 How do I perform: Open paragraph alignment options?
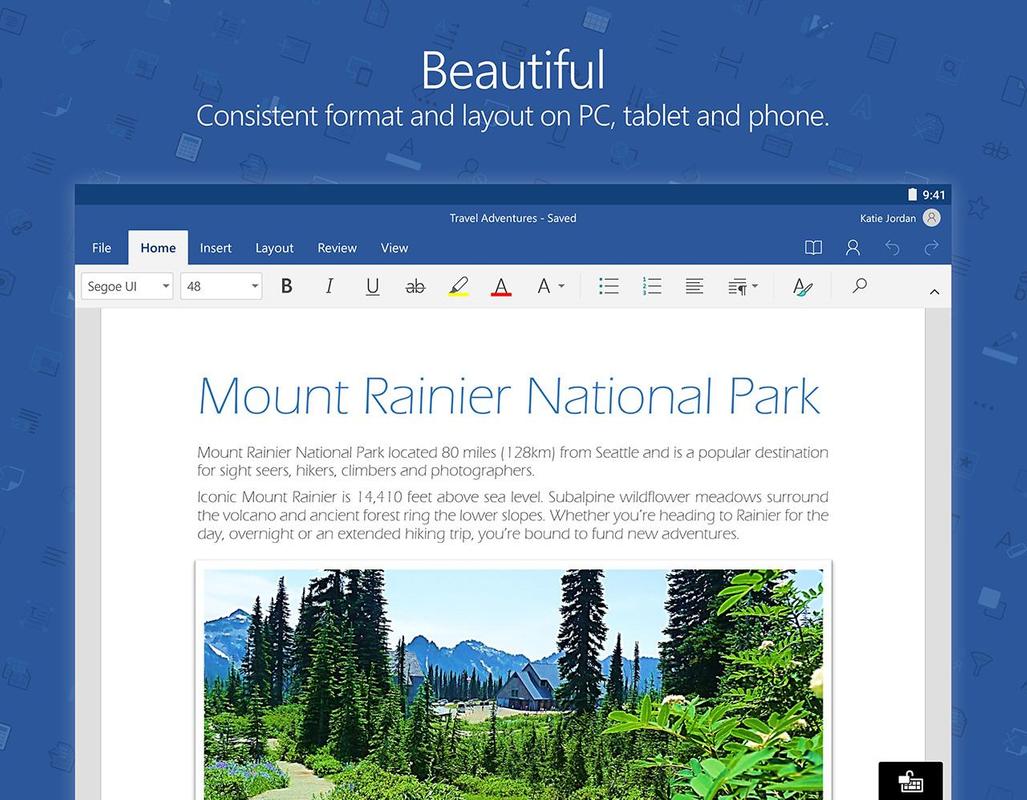pos(694,286)
